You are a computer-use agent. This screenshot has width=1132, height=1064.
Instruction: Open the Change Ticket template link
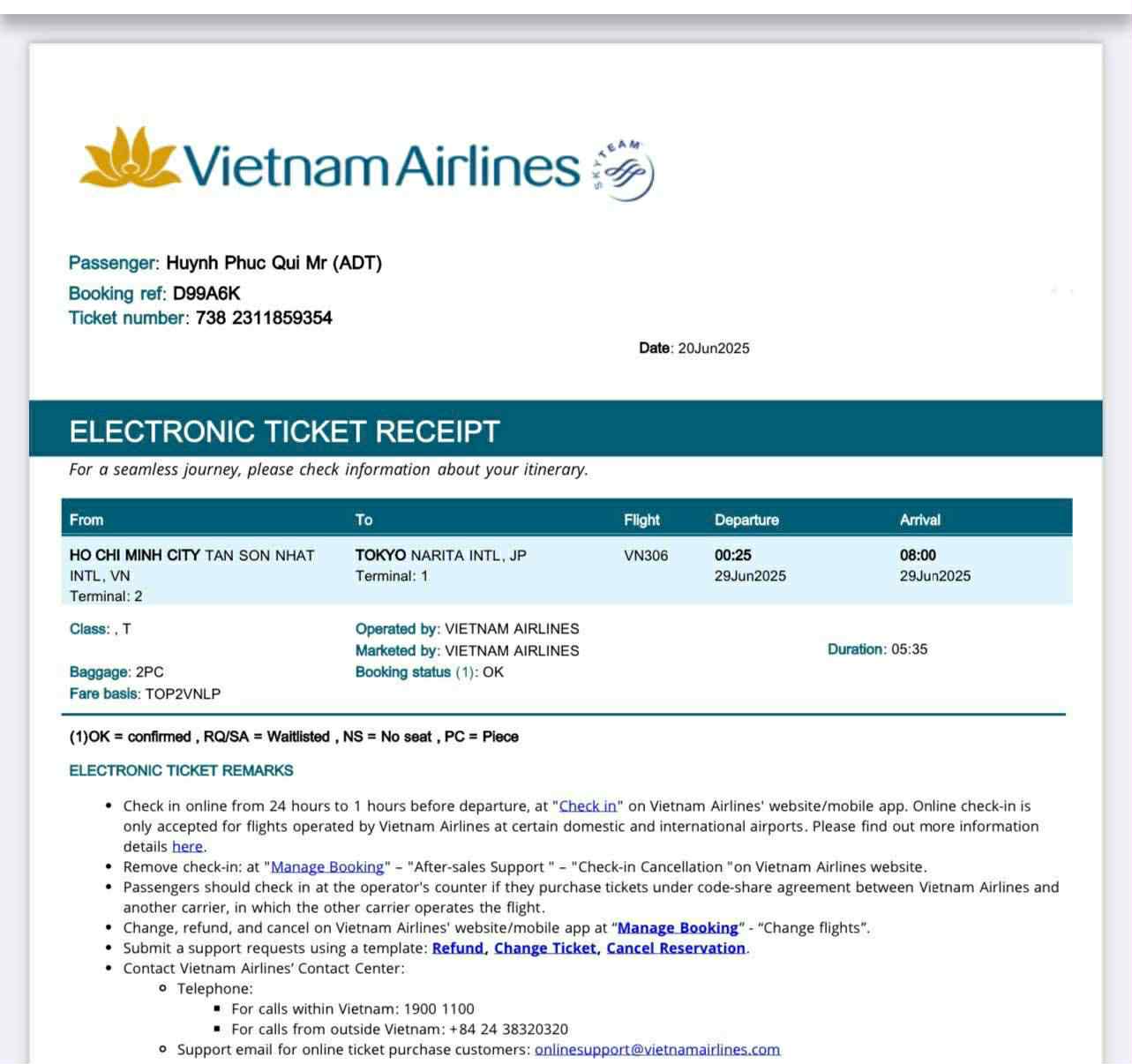545,948
